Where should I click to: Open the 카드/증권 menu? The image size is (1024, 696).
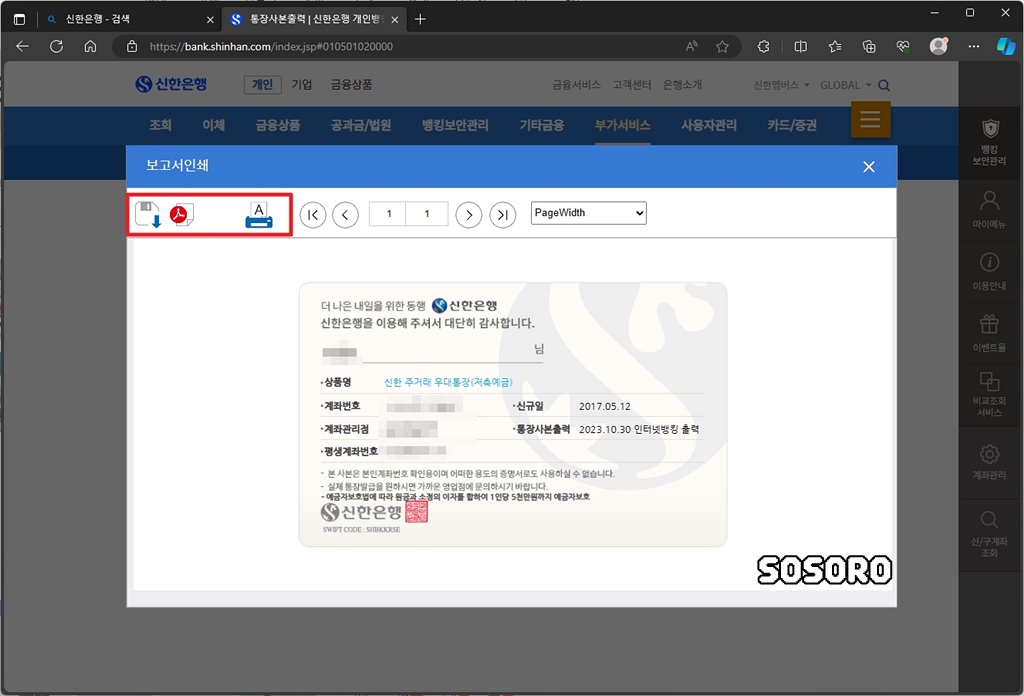click(x=792, y=125)
